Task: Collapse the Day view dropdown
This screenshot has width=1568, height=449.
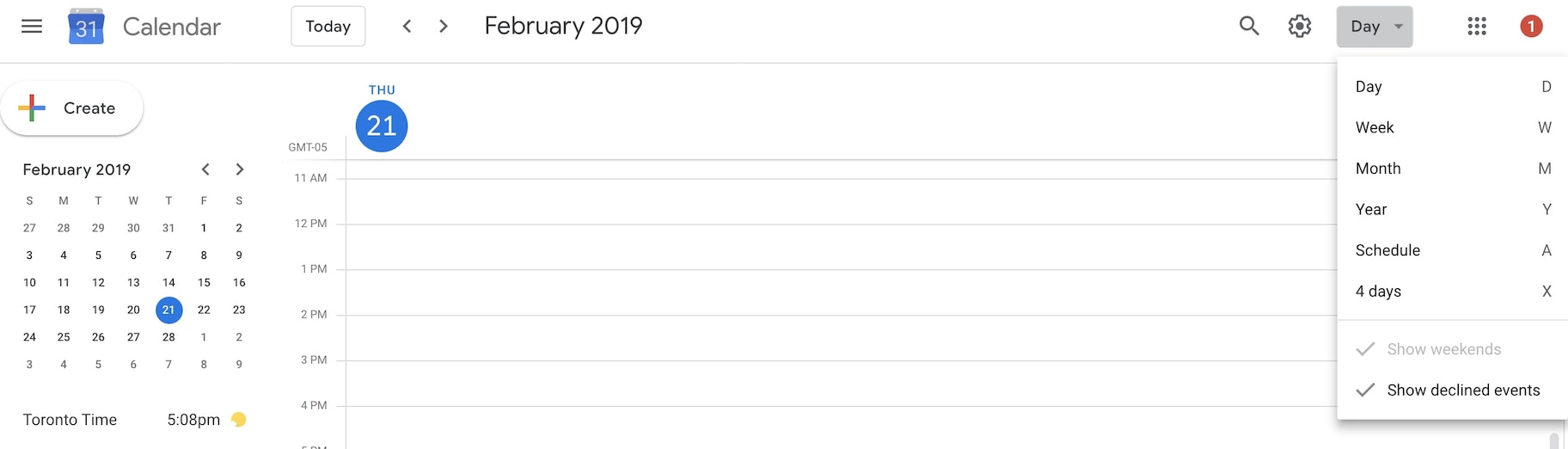Action: point(1375,27)
